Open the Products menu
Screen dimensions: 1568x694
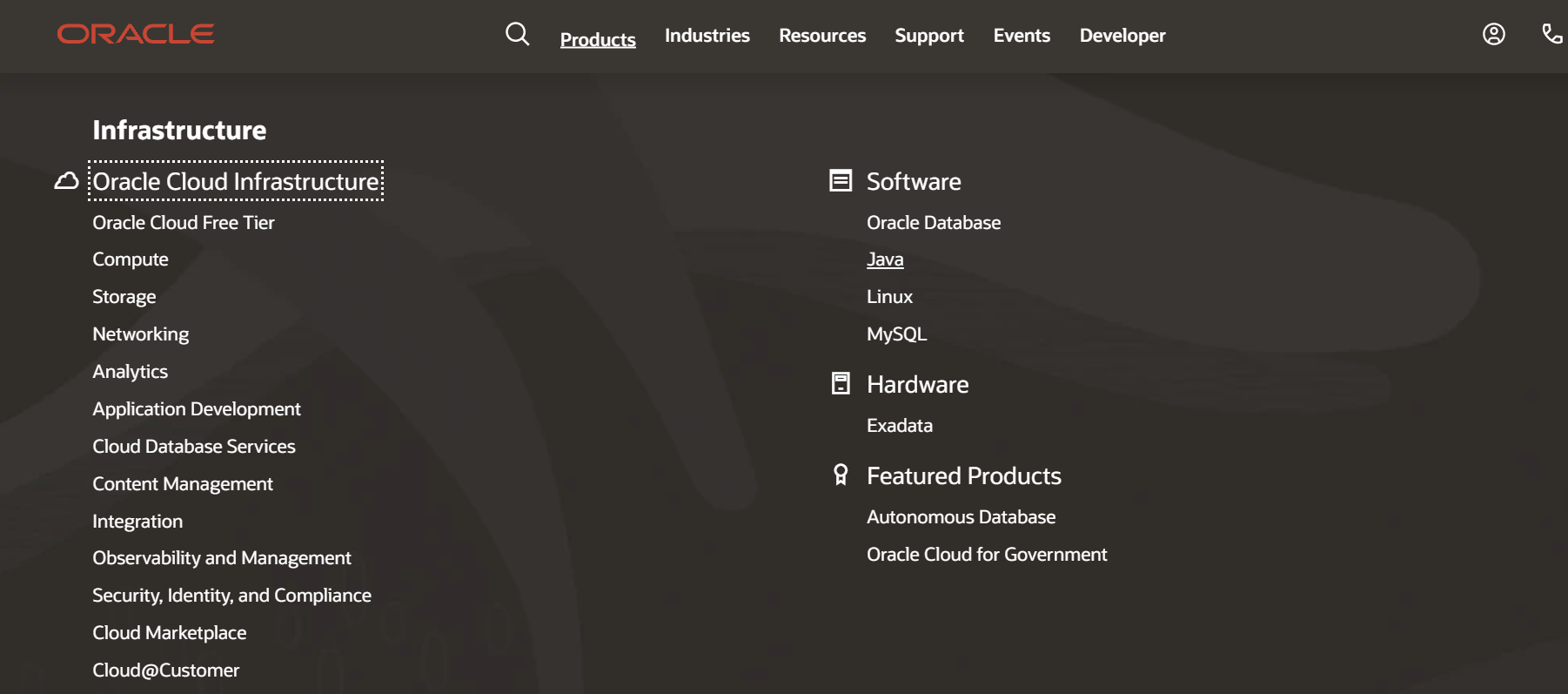tap(598, 39)
